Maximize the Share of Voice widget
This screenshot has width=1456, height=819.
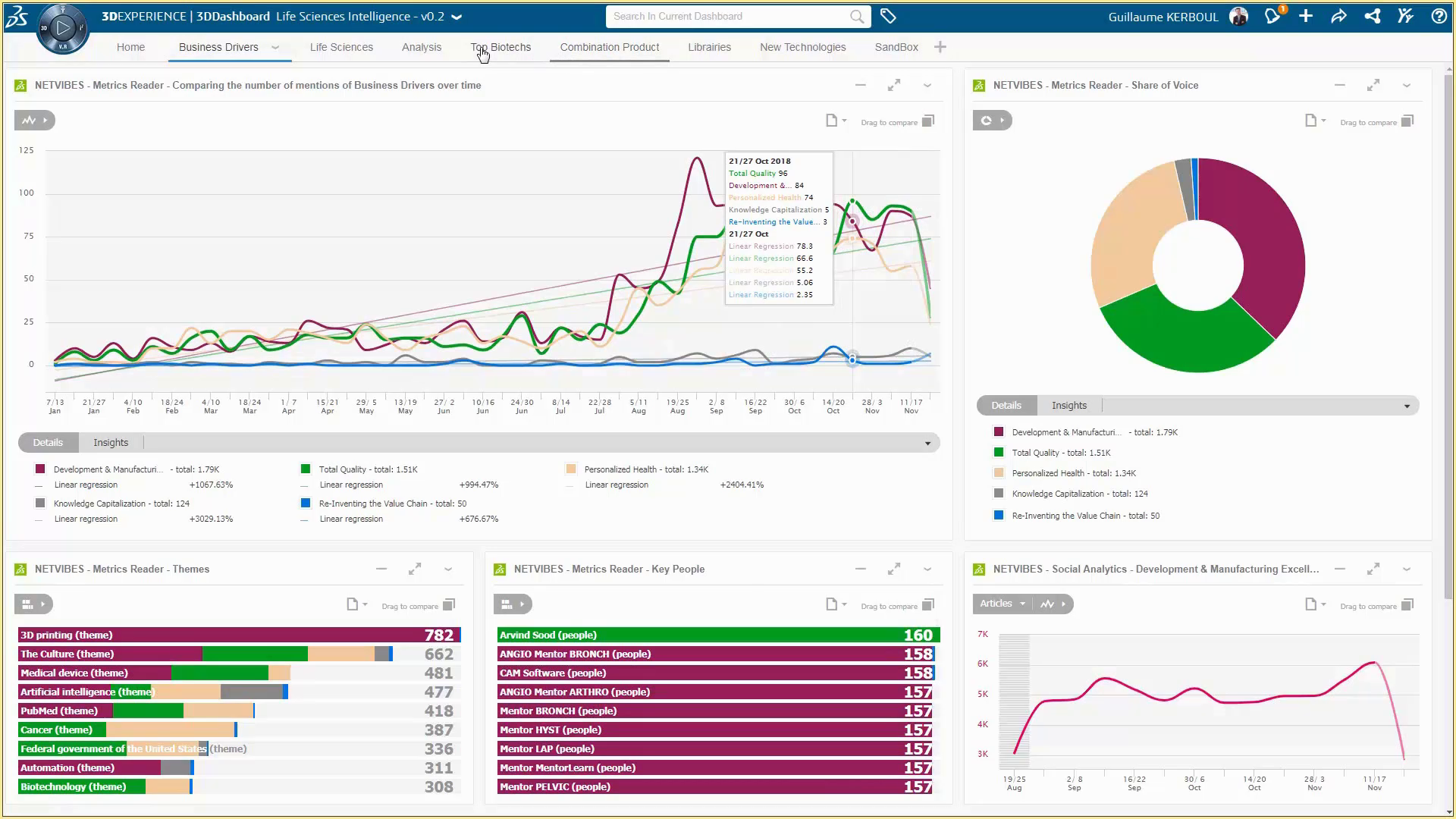[1373, 86]
